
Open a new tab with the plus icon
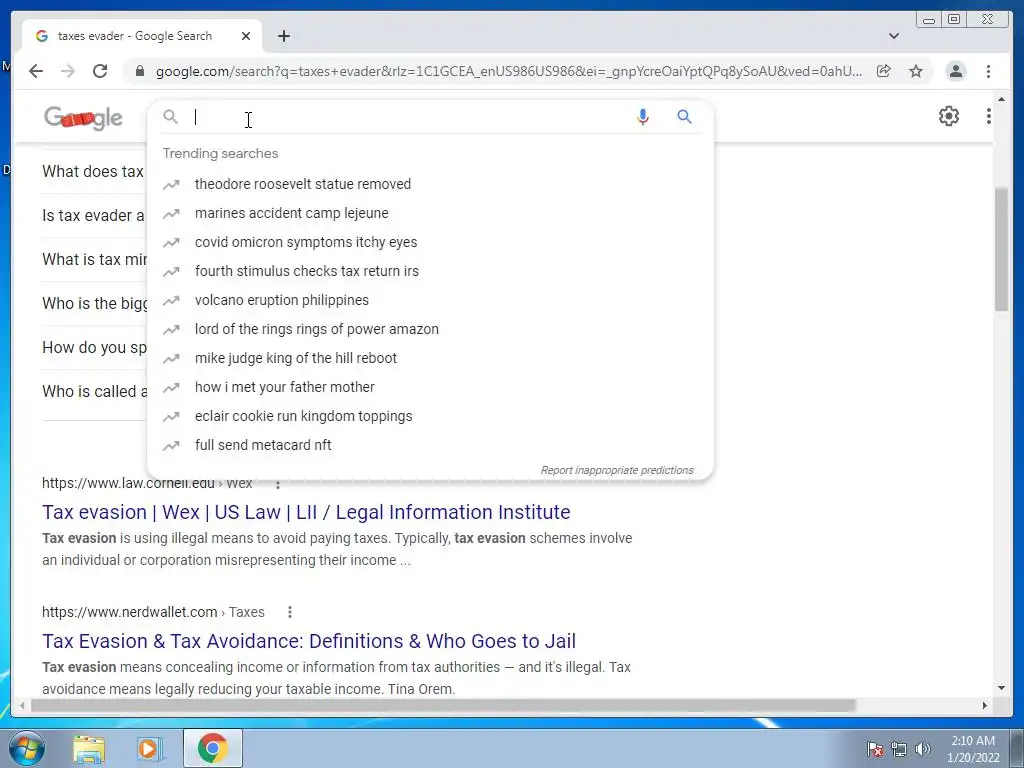283,36
